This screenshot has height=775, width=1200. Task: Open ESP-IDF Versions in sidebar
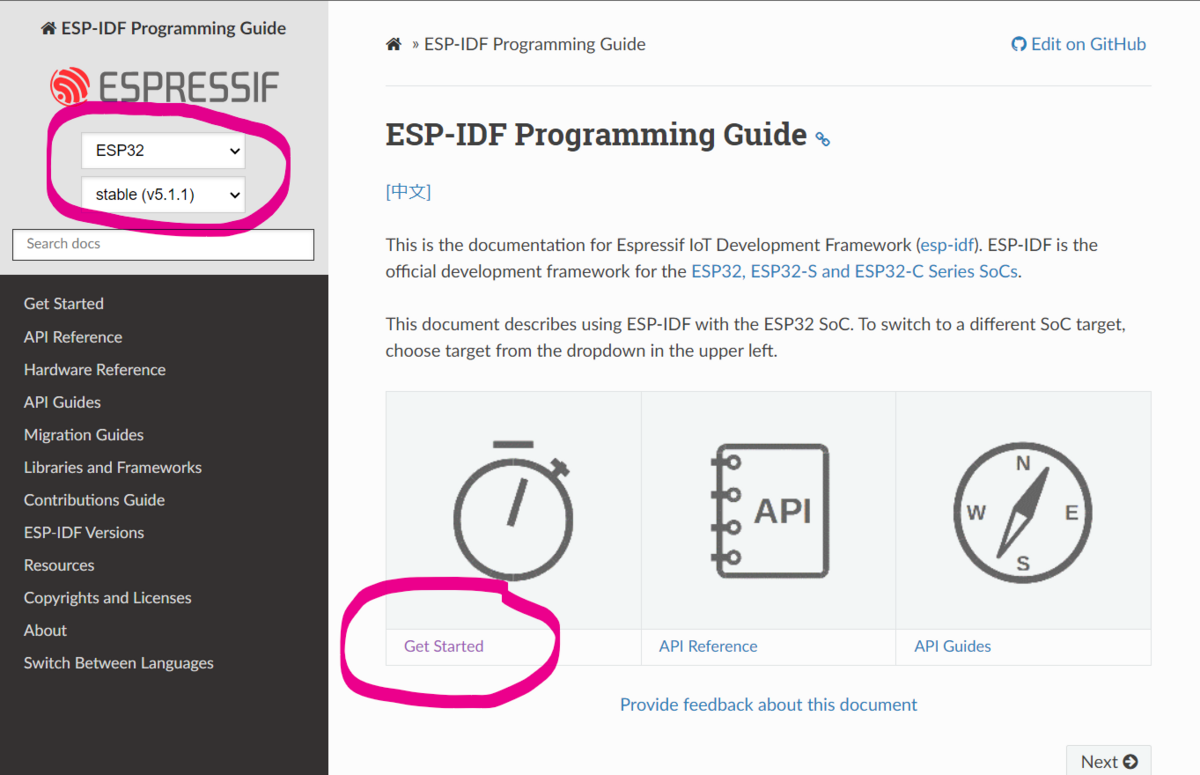click(x=84, y=533)
